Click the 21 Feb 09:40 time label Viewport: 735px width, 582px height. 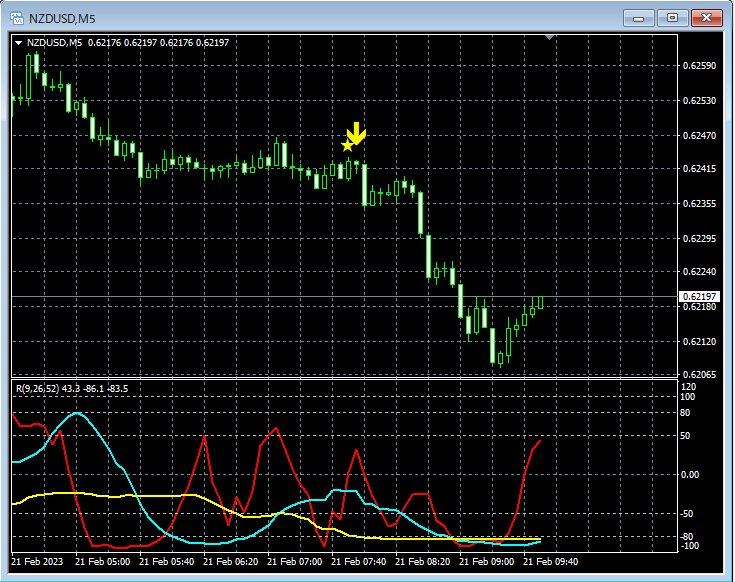click(551, 561)
